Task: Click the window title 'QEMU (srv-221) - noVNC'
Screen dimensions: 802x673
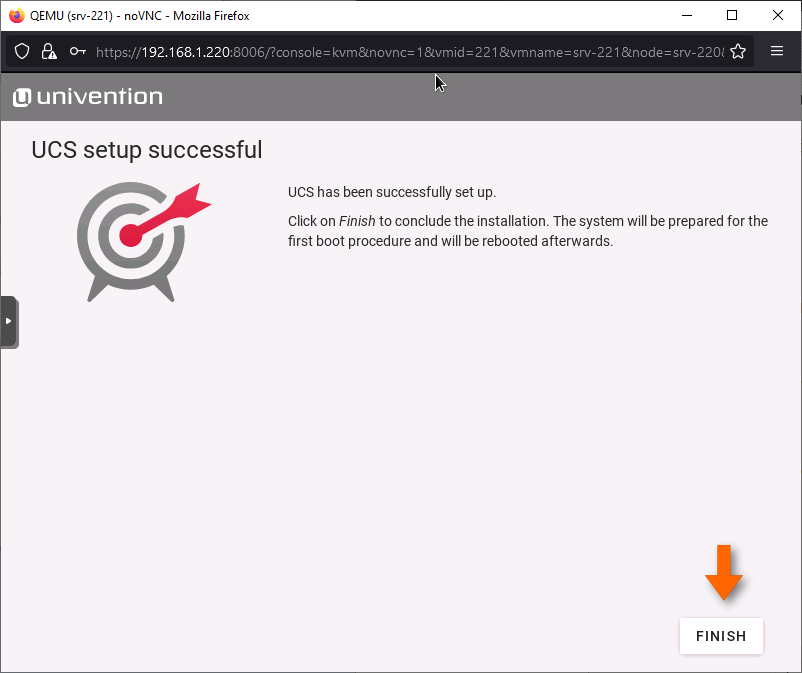Action: pos(140,15)
